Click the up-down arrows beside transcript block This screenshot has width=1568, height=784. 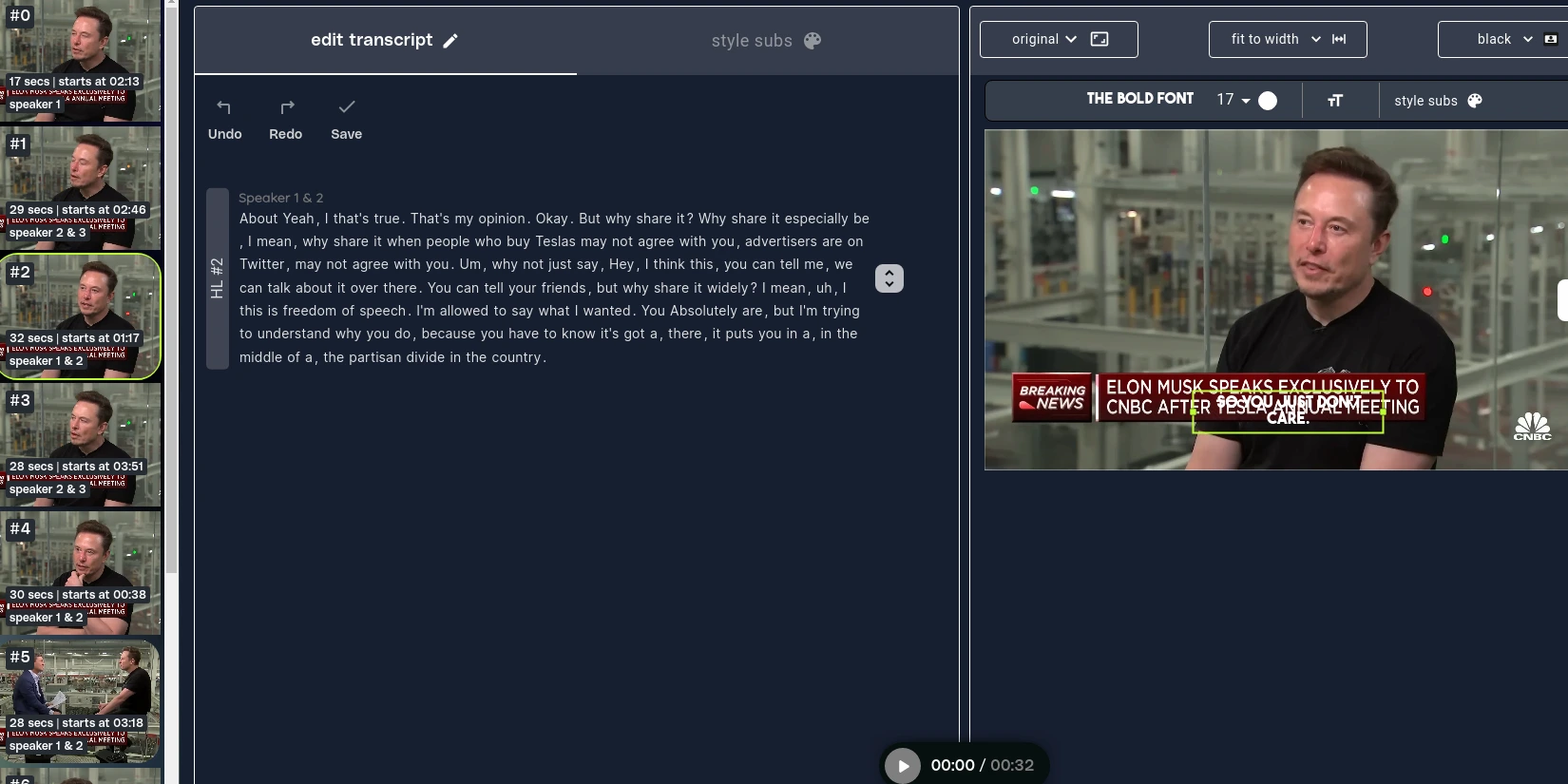click(889, 278)
